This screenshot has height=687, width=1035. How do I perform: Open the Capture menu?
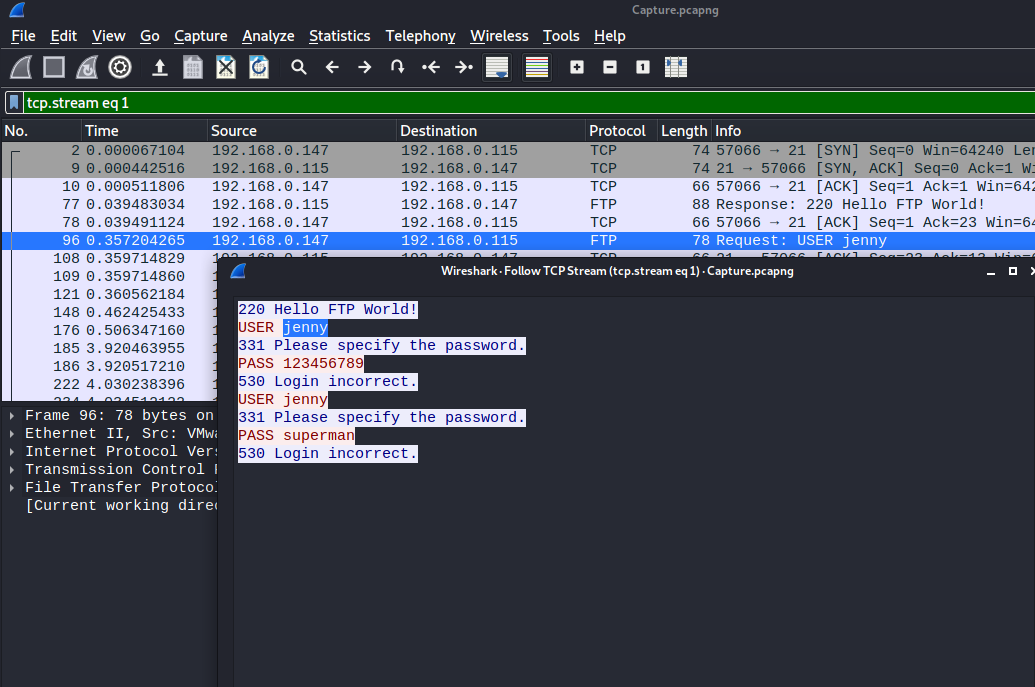[x=201, y=36]
